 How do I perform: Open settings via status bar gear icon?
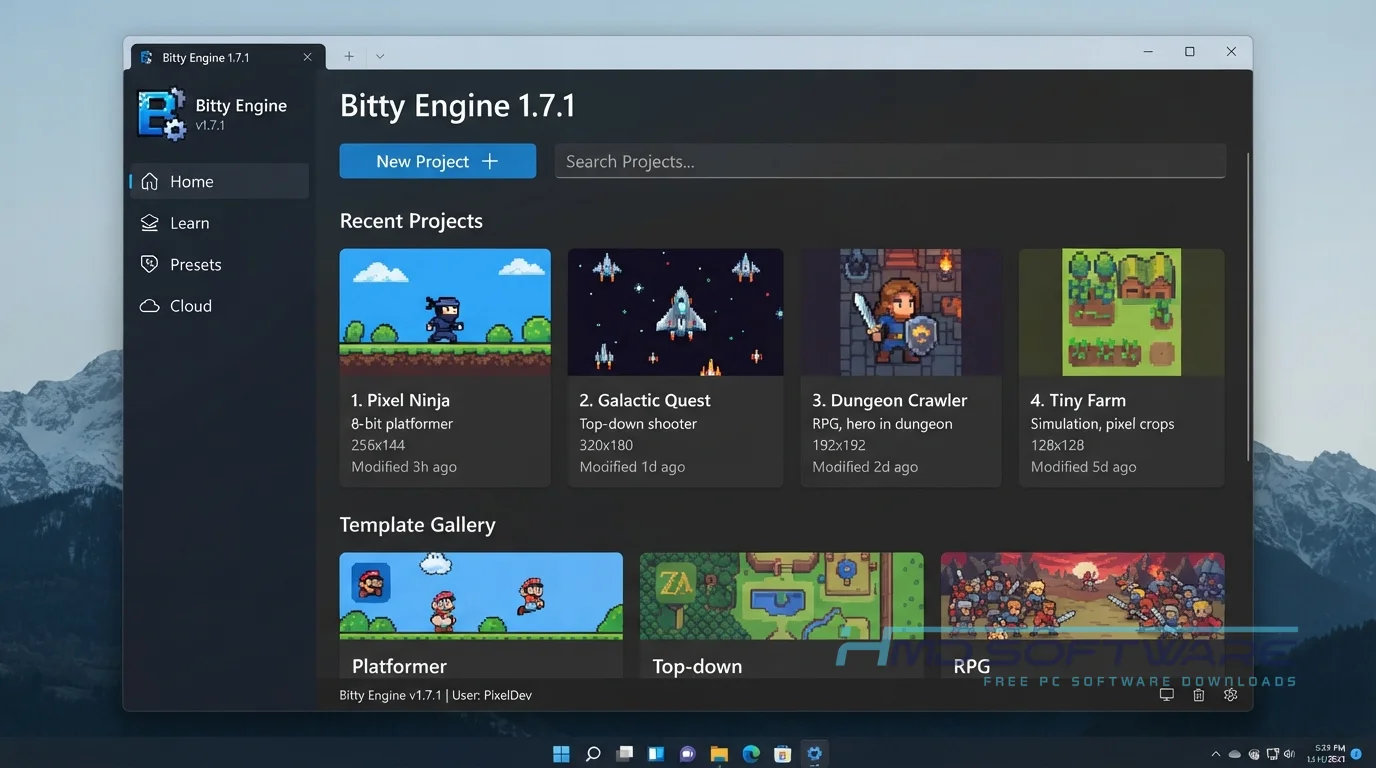tap(1230, 695)
